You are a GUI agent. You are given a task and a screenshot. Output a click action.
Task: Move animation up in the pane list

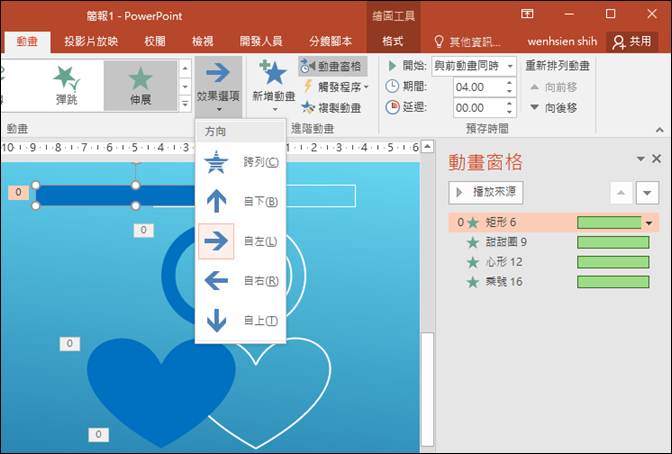click(x=621, y=192)
